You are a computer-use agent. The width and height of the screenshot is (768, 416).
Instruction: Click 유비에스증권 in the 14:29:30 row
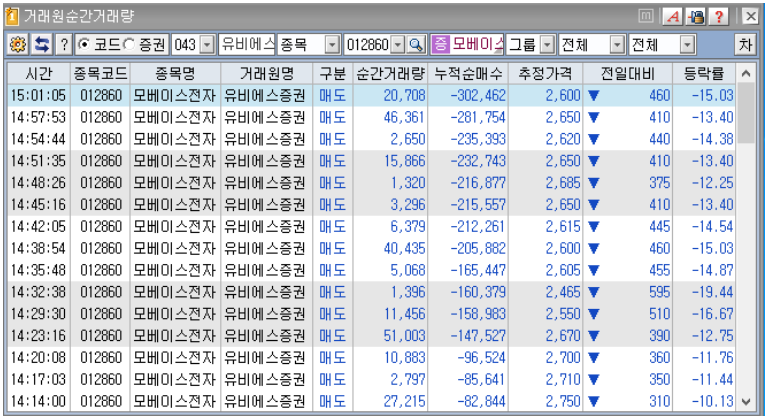pyautogui.click(x=265, y=314)
